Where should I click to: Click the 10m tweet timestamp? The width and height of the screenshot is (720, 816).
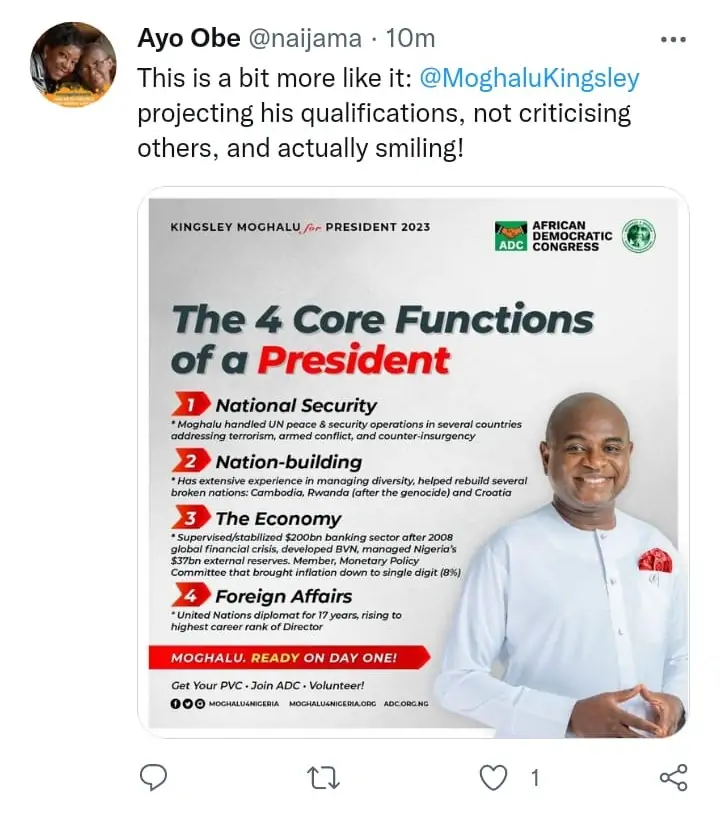tap(411, 40)
